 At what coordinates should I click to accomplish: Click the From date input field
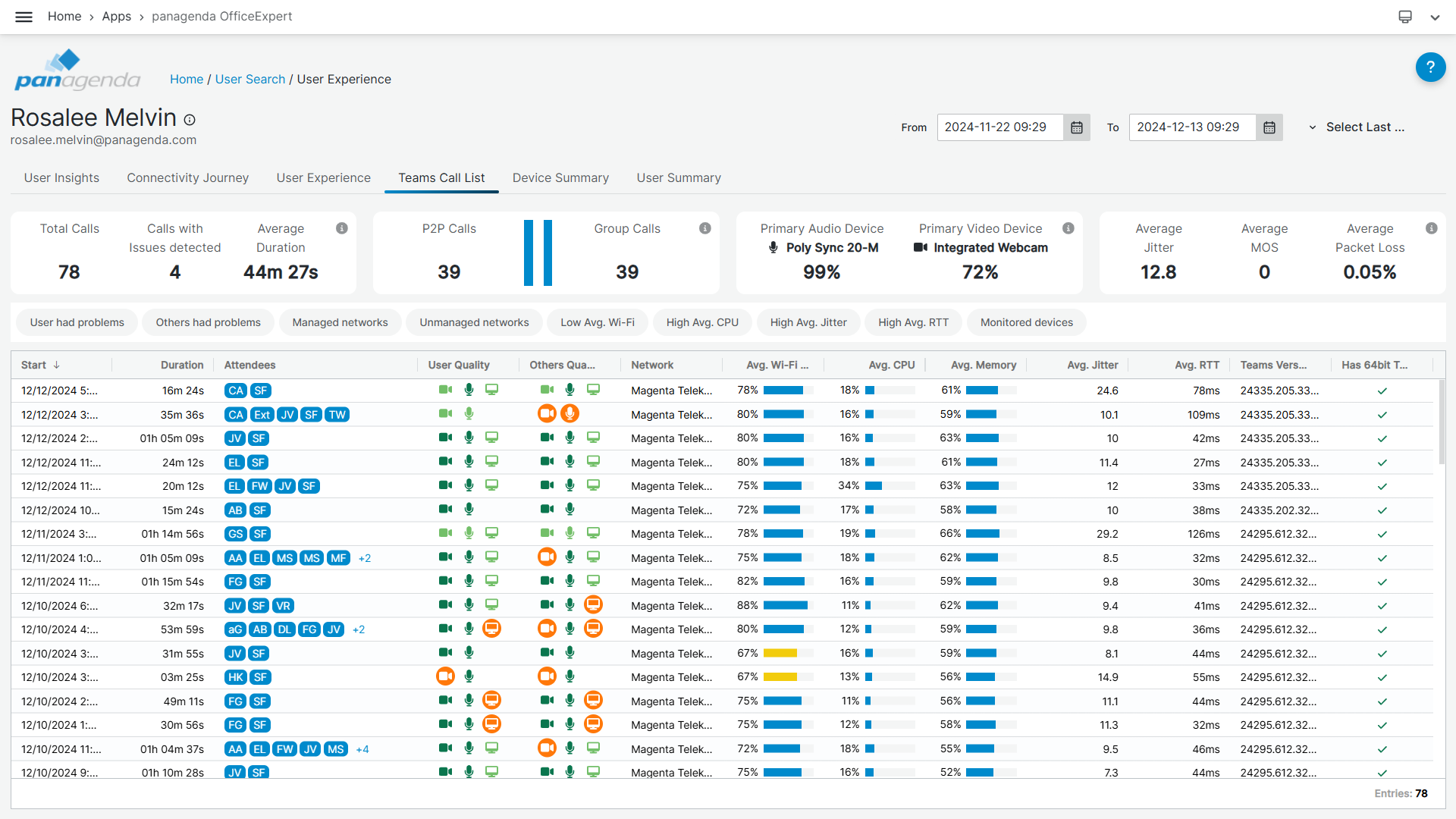pos(999,127)
